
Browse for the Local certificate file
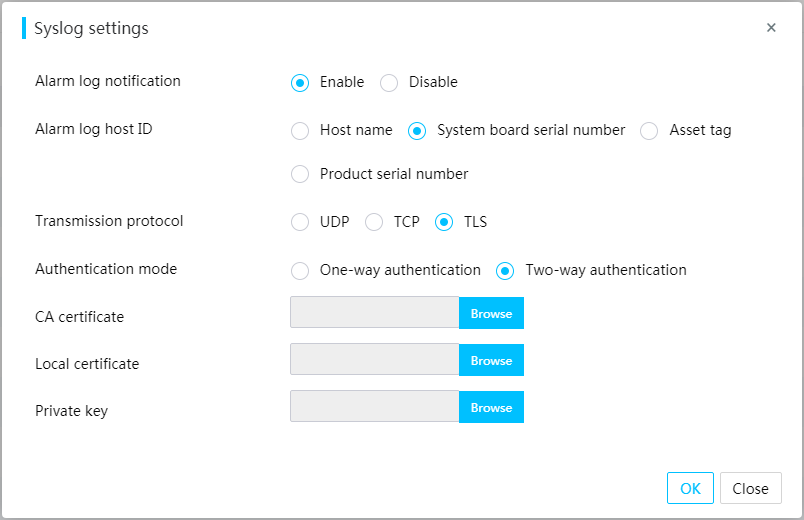click(491, 360)
